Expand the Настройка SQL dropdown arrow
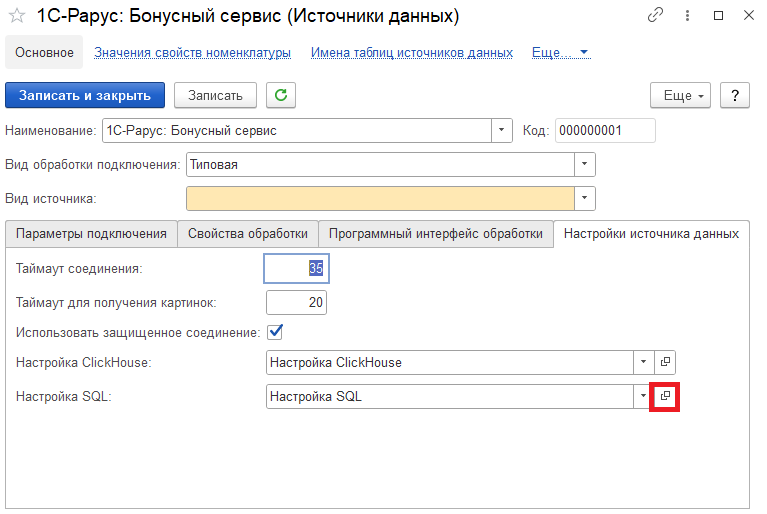 pyautogui.click(x=642, y=396)
